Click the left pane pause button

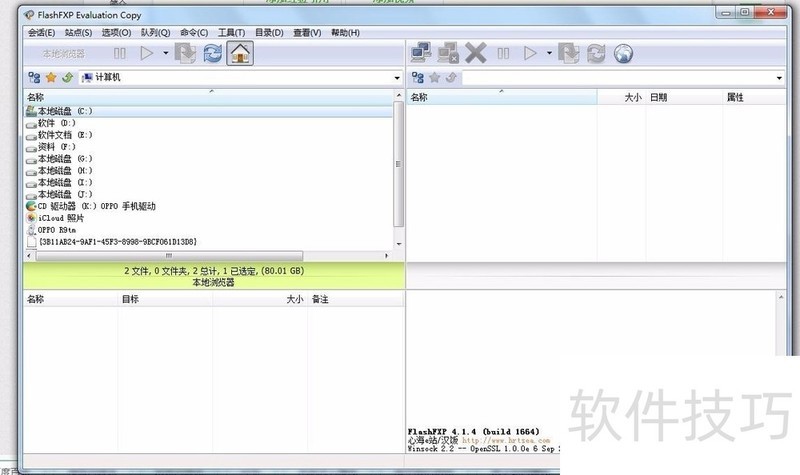(120, 53)
